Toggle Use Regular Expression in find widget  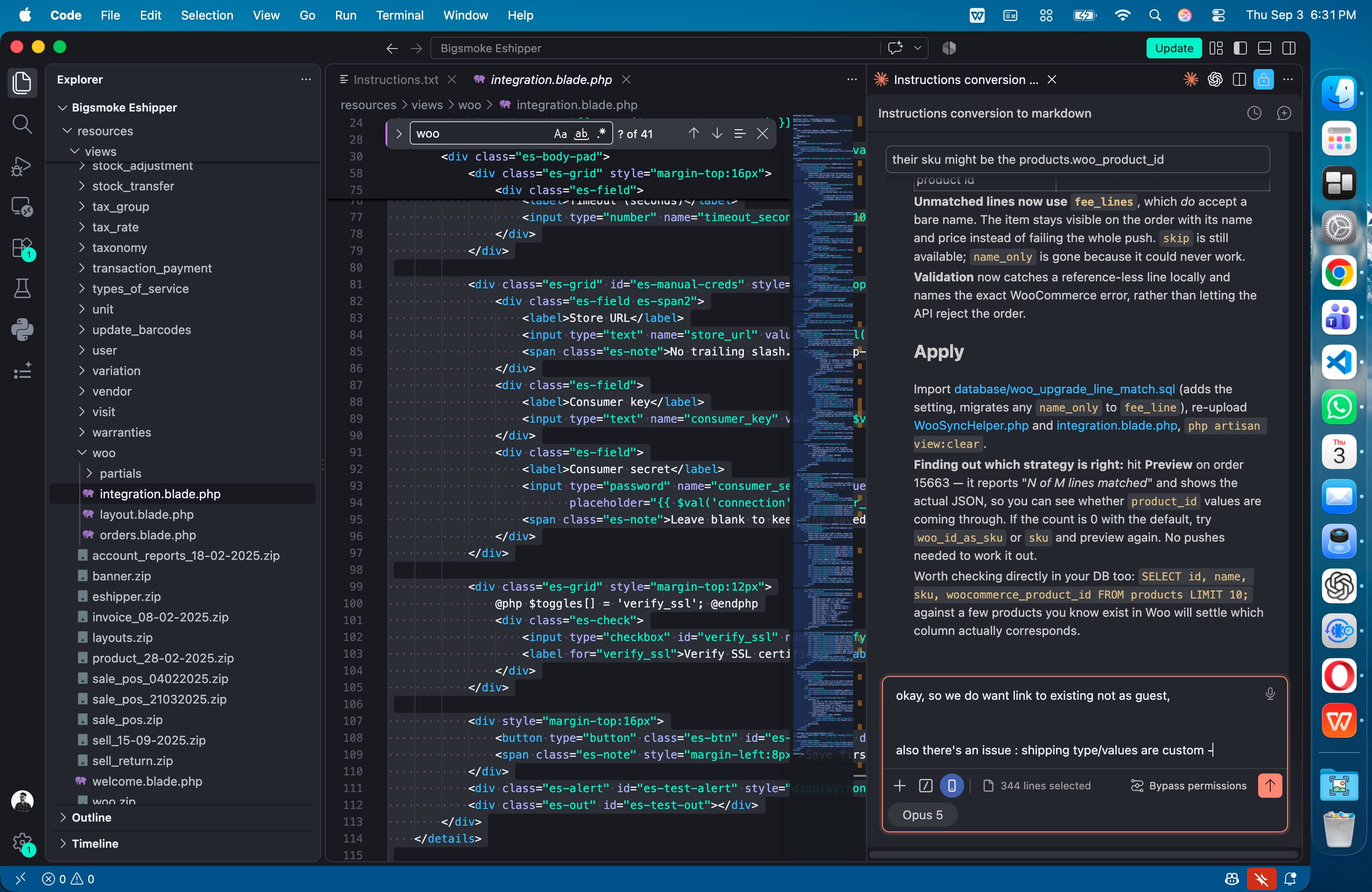(x=602, y=134)
